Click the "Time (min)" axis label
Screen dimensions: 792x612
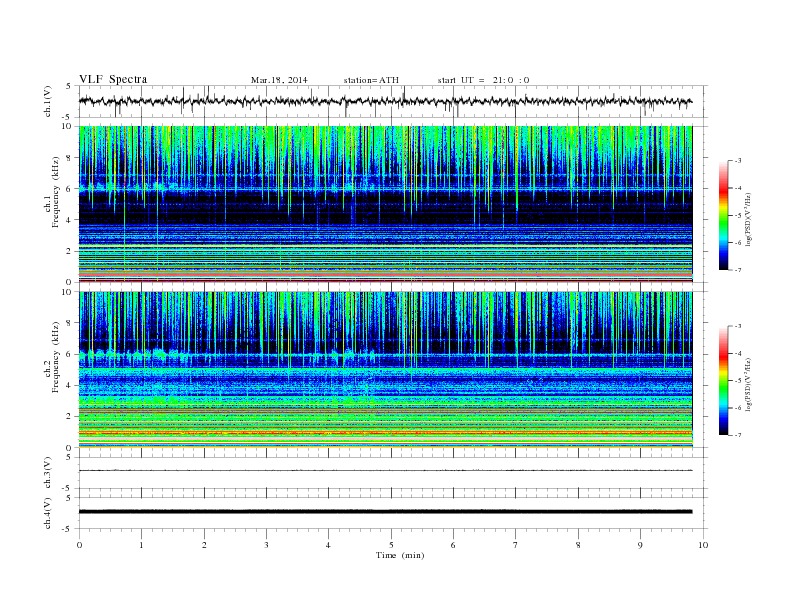point(400,555)
